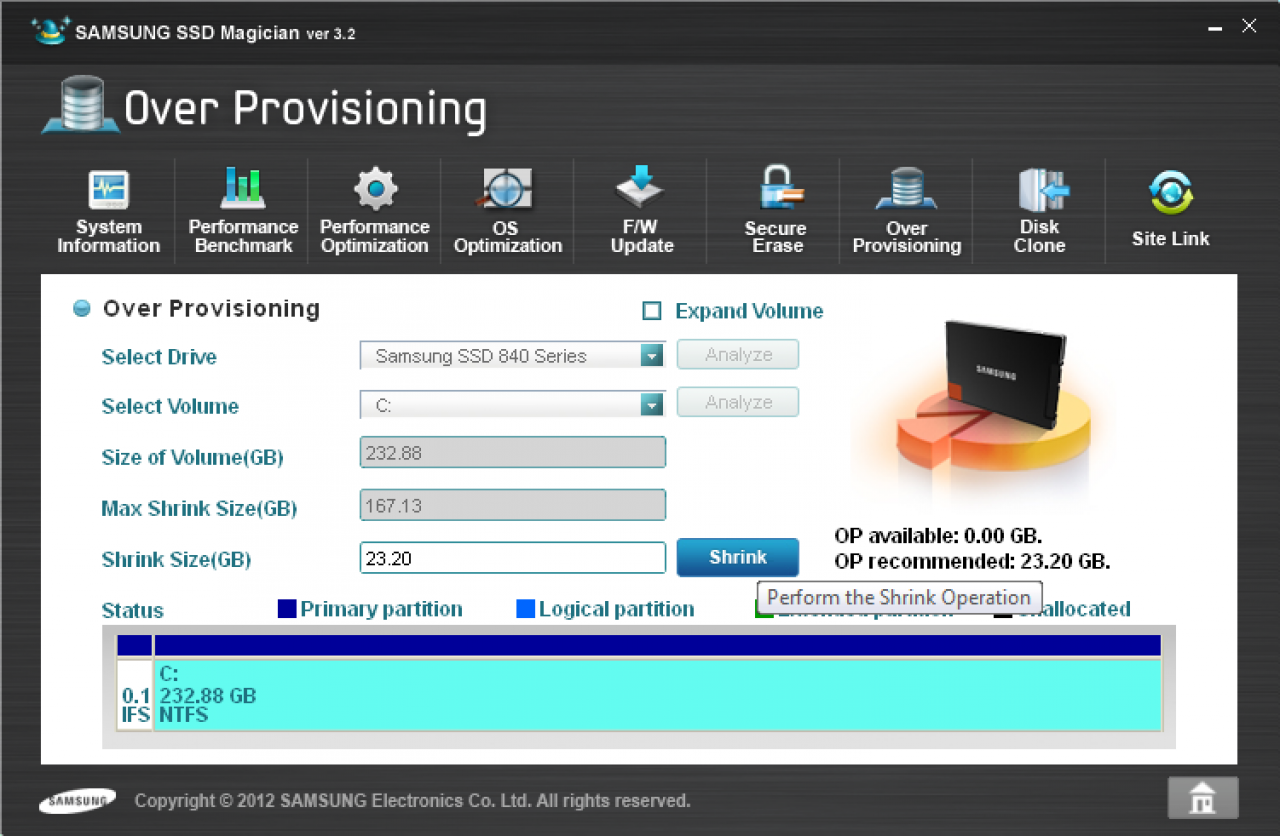
Task: Click the Shrink button
Action: click(738, 557)
